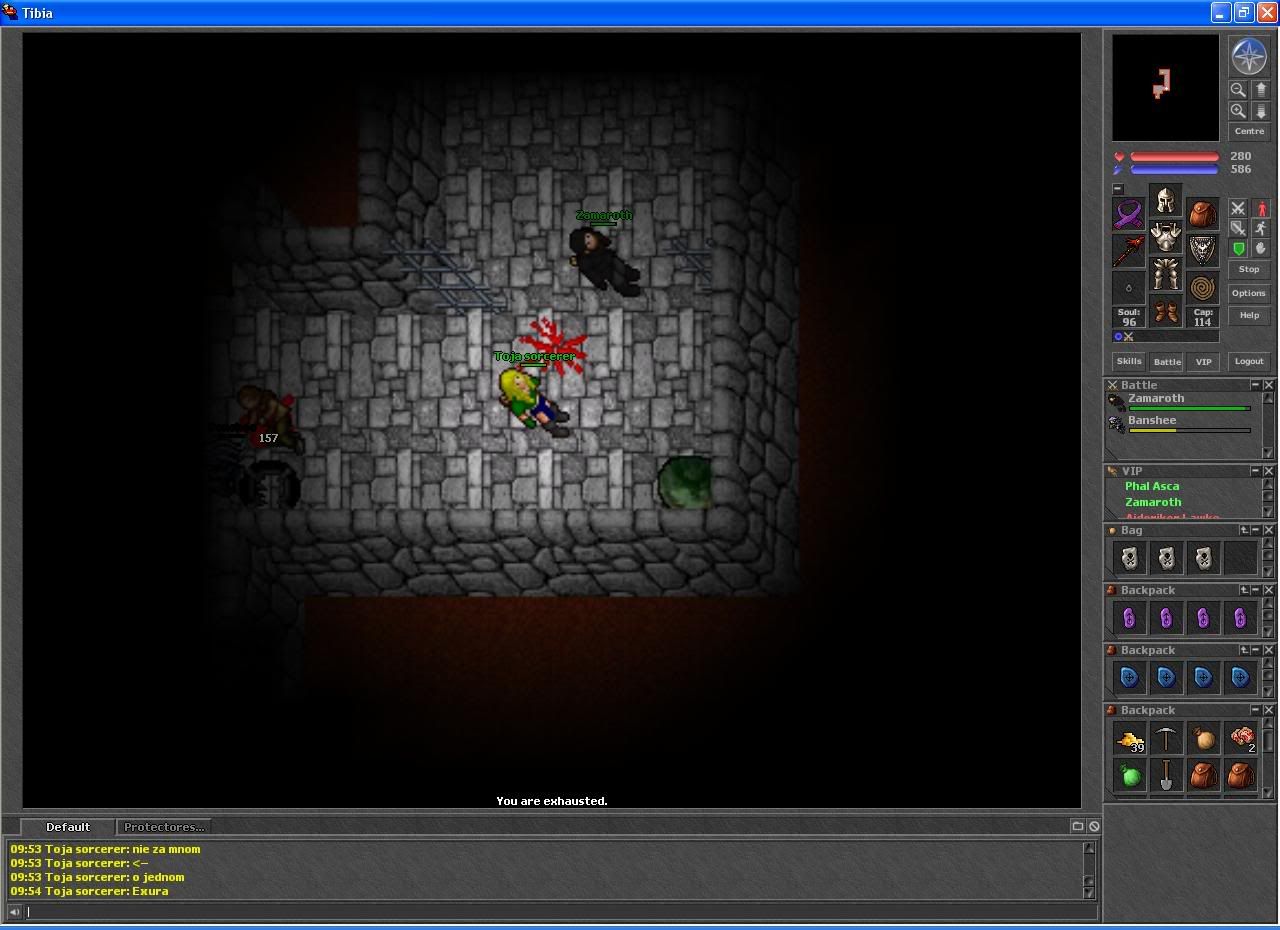This screenshot has height=930, width=1280.
Task: Click the Stop button
Action: 1249,269
